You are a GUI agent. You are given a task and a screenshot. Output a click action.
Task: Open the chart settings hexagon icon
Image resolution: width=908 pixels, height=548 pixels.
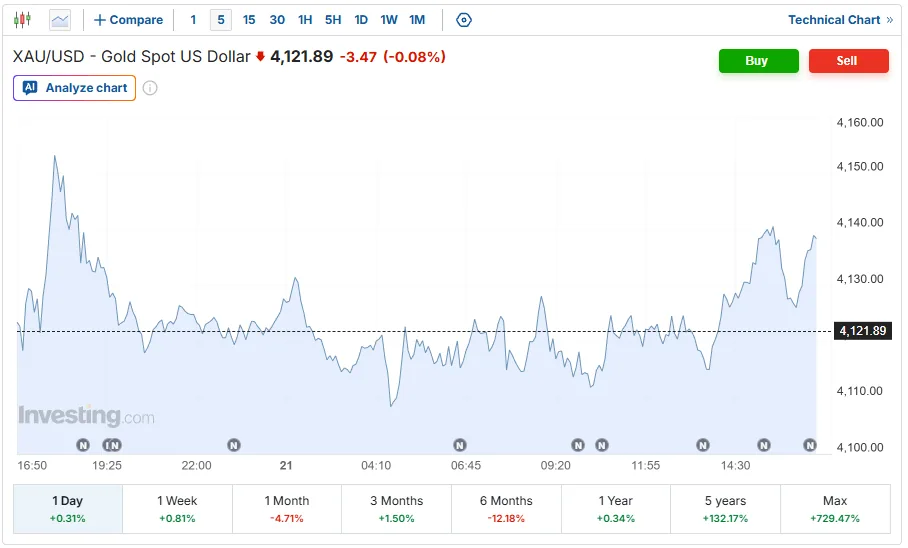[464, 20]
